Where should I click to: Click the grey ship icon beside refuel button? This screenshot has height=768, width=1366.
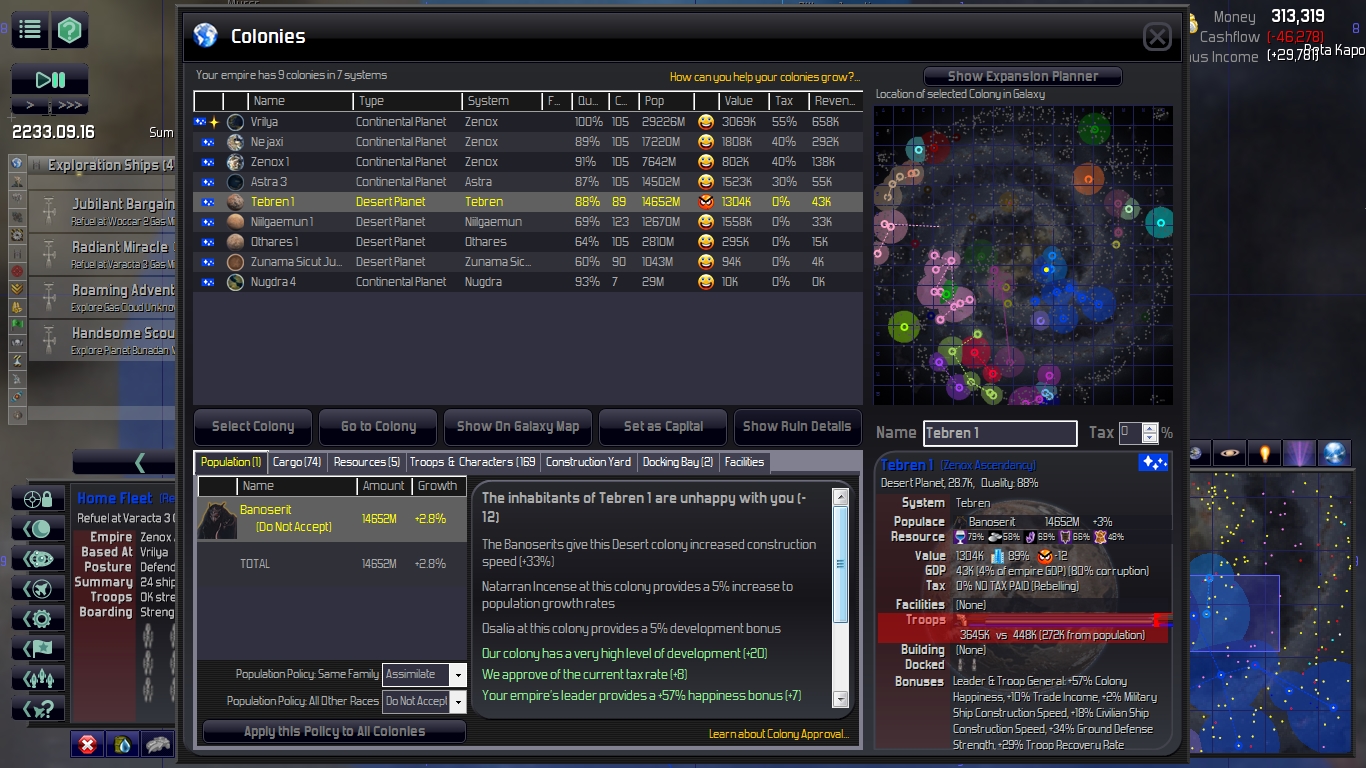[158, 744]
